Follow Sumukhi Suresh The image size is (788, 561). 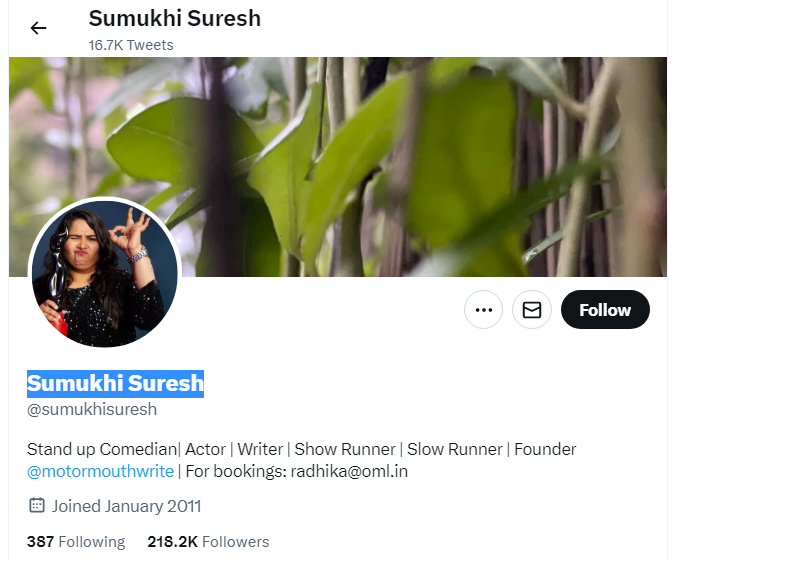(605, 310)
